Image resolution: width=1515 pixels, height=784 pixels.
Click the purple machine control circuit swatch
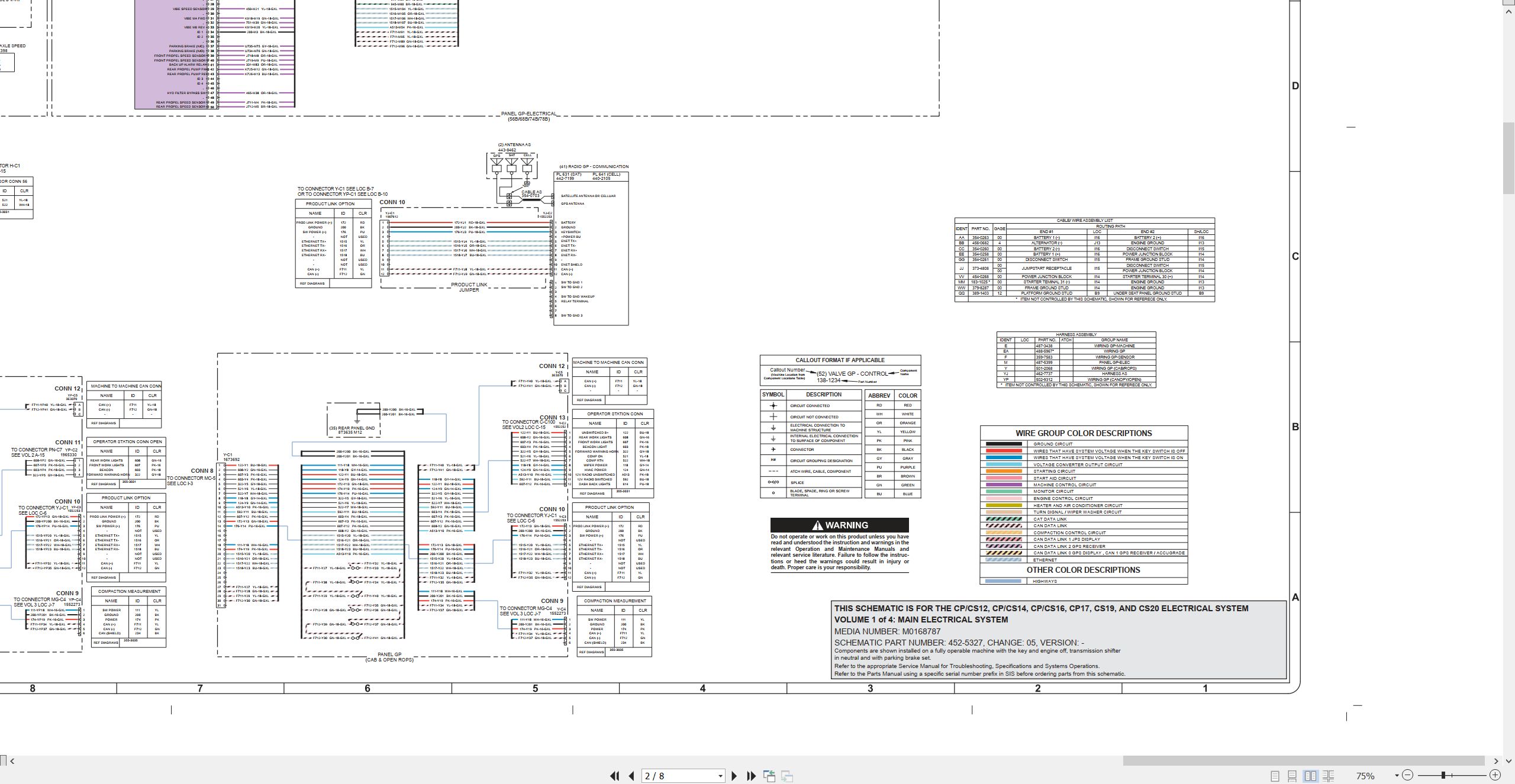pos(1004,485)
